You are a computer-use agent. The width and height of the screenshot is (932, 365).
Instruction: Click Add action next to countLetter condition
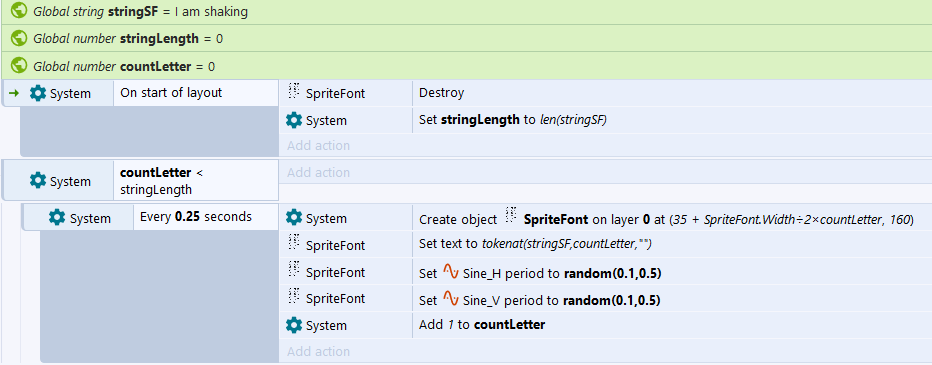point(319,172)
